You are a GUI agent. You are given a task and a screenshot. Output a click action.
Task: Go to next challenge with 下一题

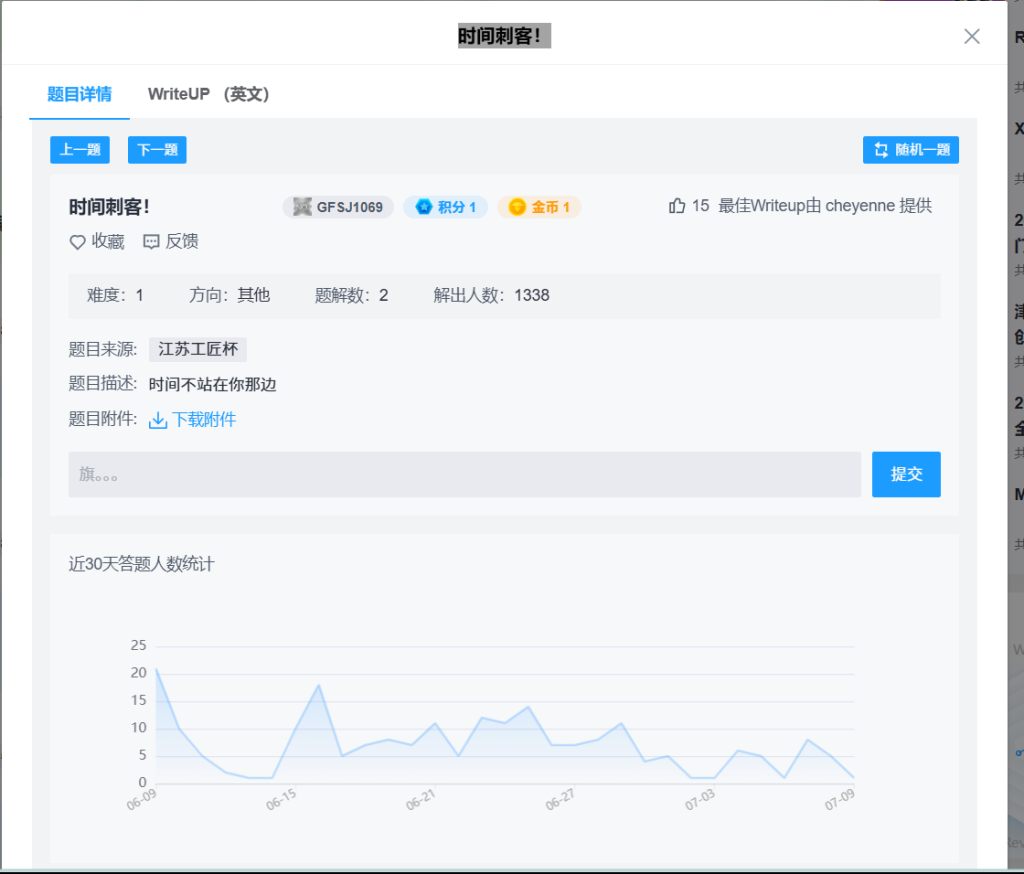pyautogui.click(x=157, y=150)
